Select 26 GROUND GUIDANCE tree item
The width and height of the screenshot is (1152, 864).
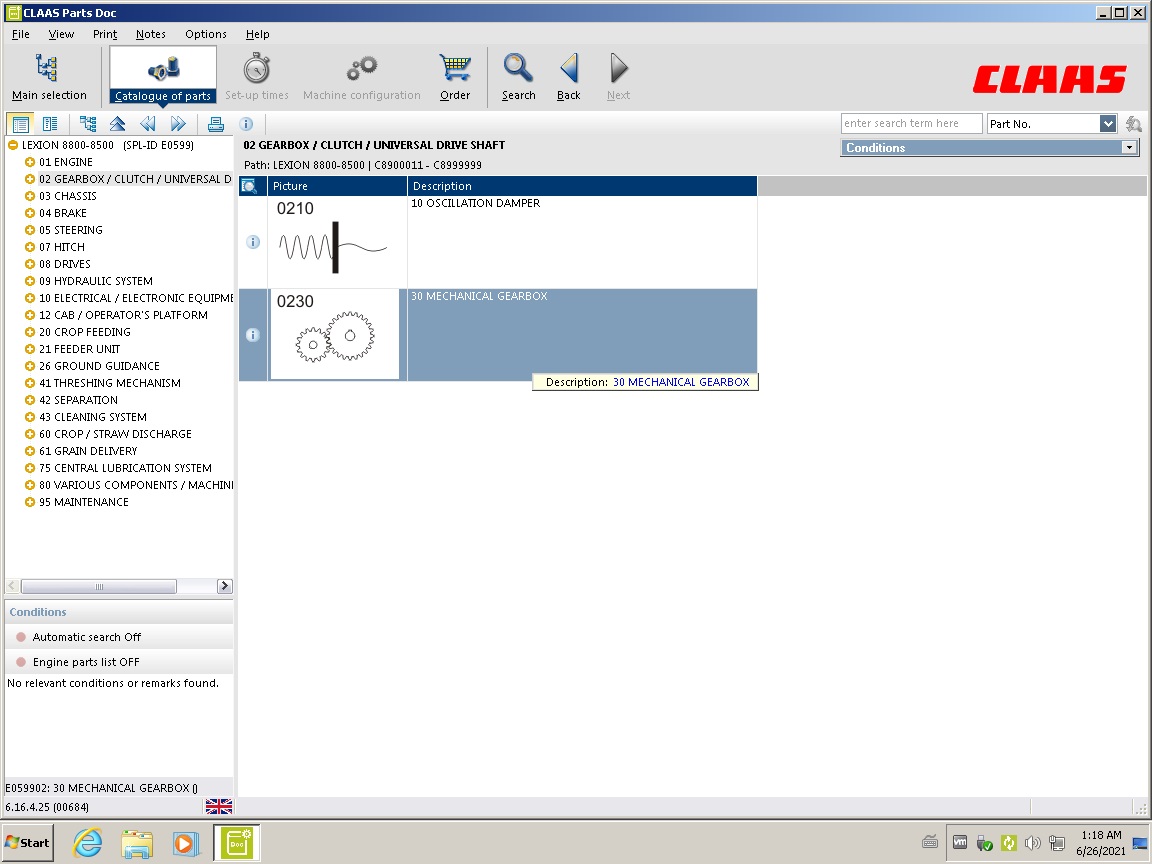click(99, 366)
